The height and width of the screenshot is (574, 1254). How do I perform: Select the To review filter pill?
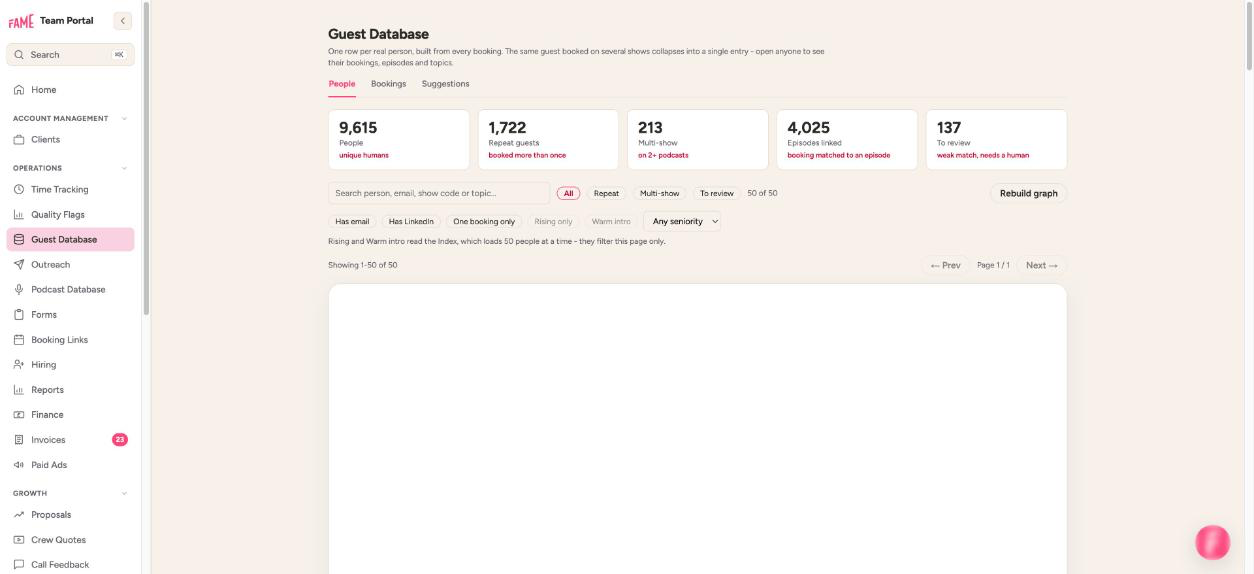(x=717, y=194)
